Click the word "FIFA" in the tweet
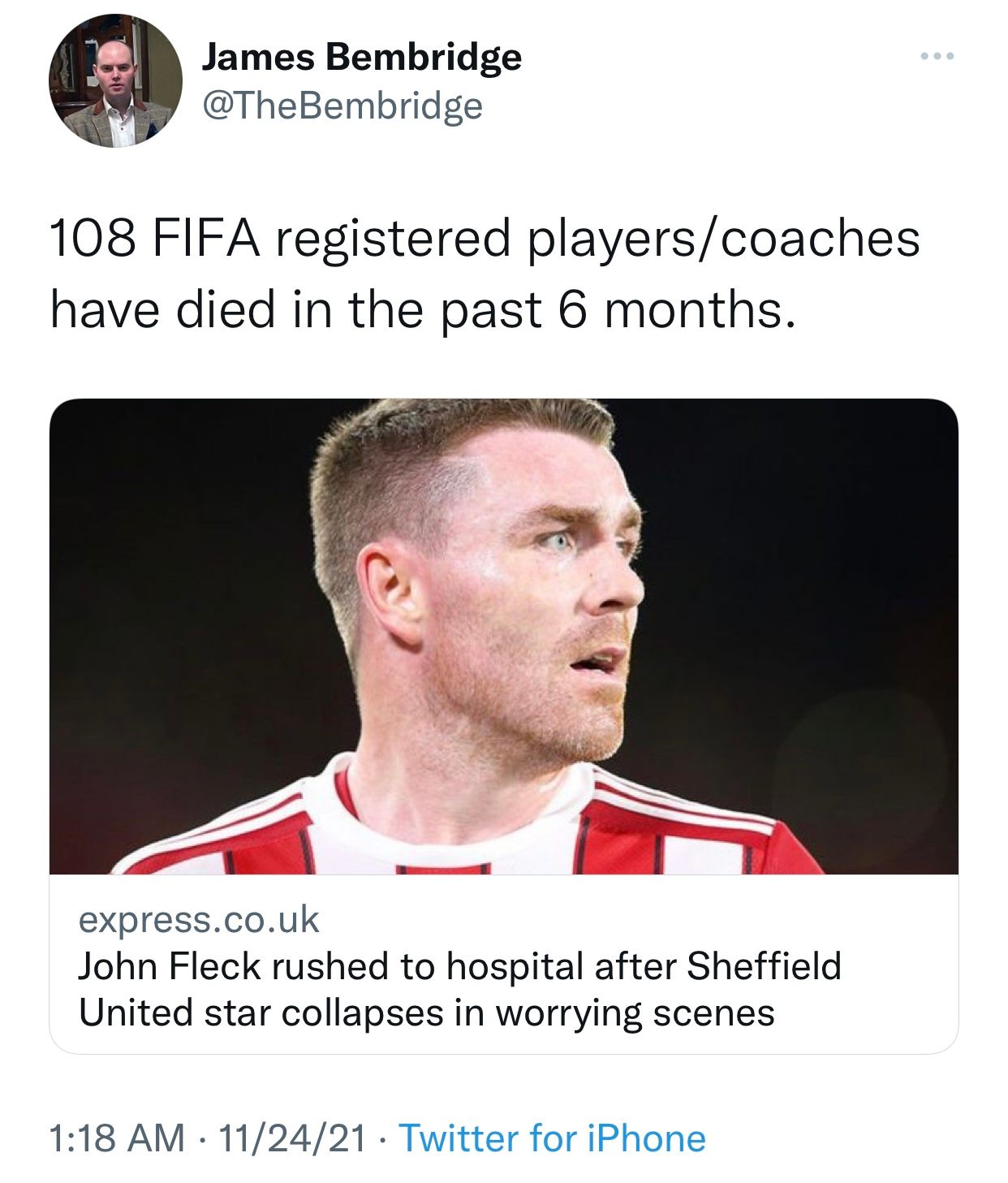Image resolution: width=1008 pixels, height=1183 pixels. click(x=204, y=239)
